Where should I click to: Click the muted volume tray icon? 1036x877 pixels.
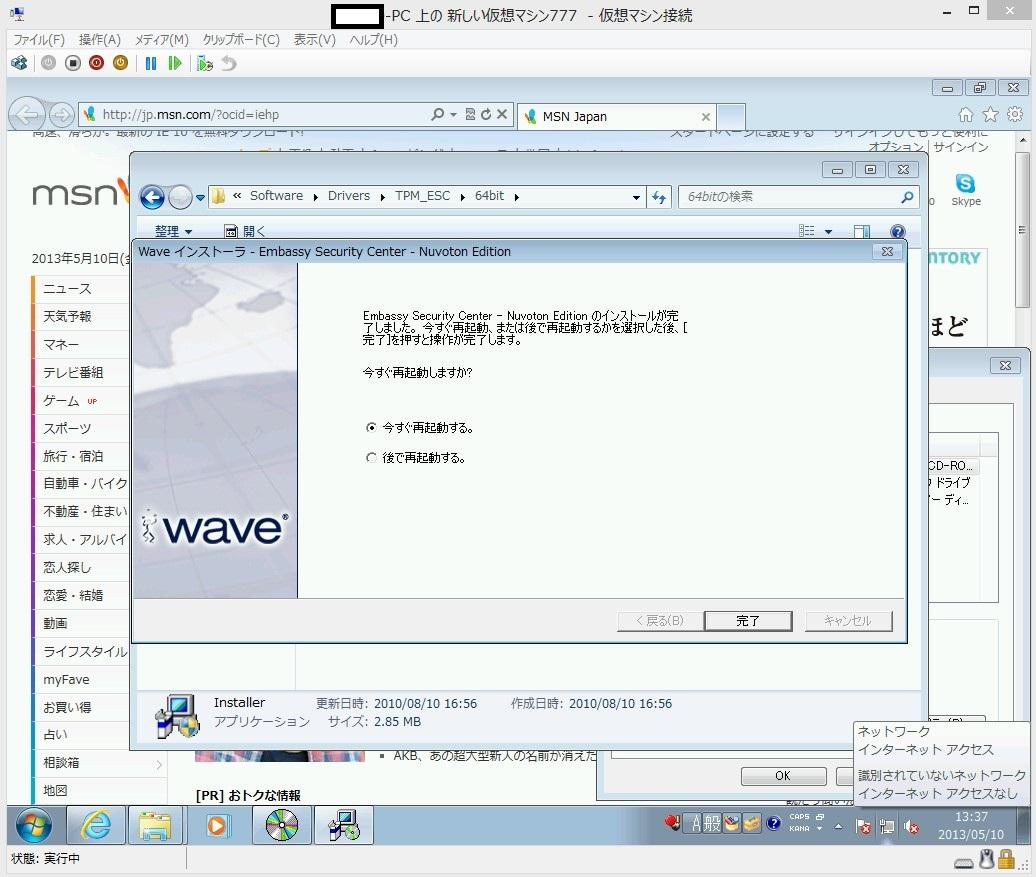pyautogui.click(x=912, y=827)
